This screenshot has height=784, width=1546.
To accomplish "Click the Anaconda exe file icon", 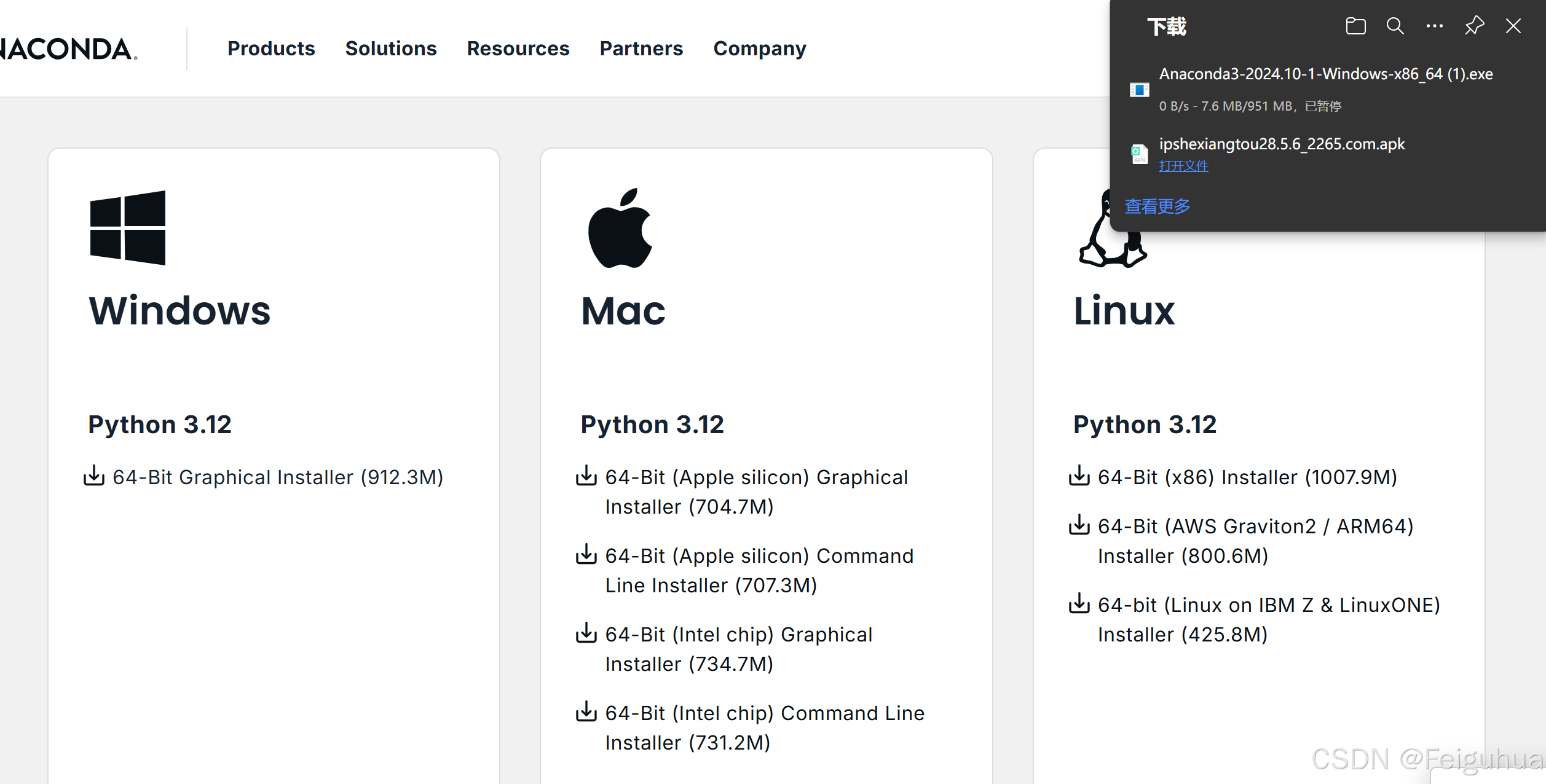I will click(1139, 90).
